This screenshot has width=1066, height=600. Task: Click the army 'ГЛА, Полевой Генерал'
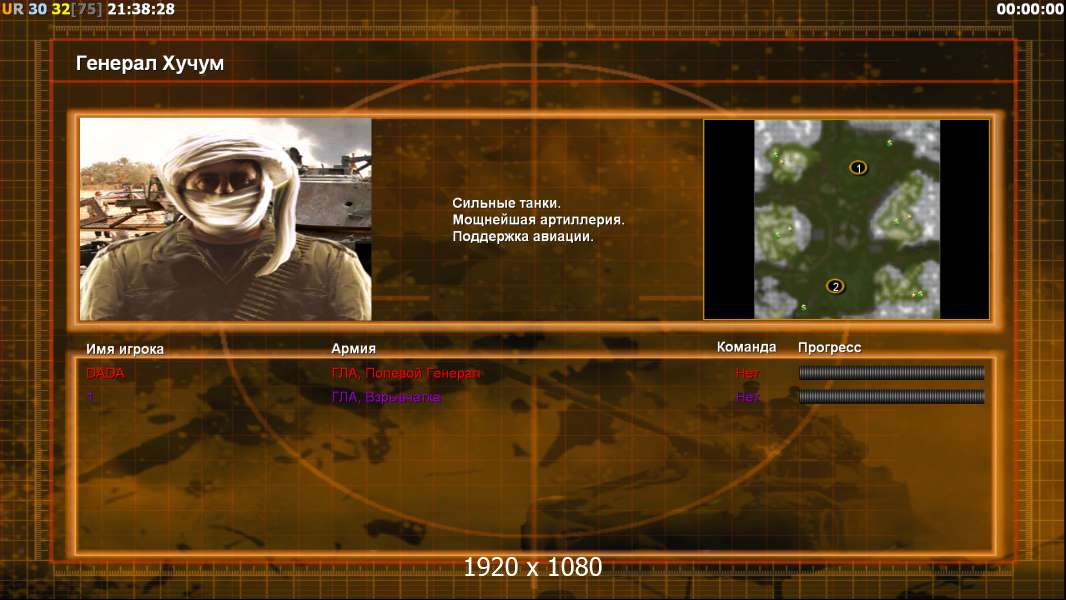[406, 373]
